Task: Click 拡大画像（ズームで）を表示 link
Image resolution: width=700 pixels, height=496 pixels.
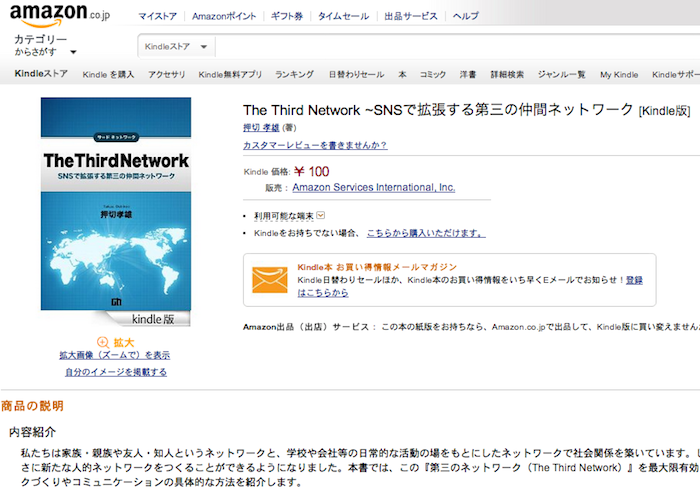Action: 115,355
